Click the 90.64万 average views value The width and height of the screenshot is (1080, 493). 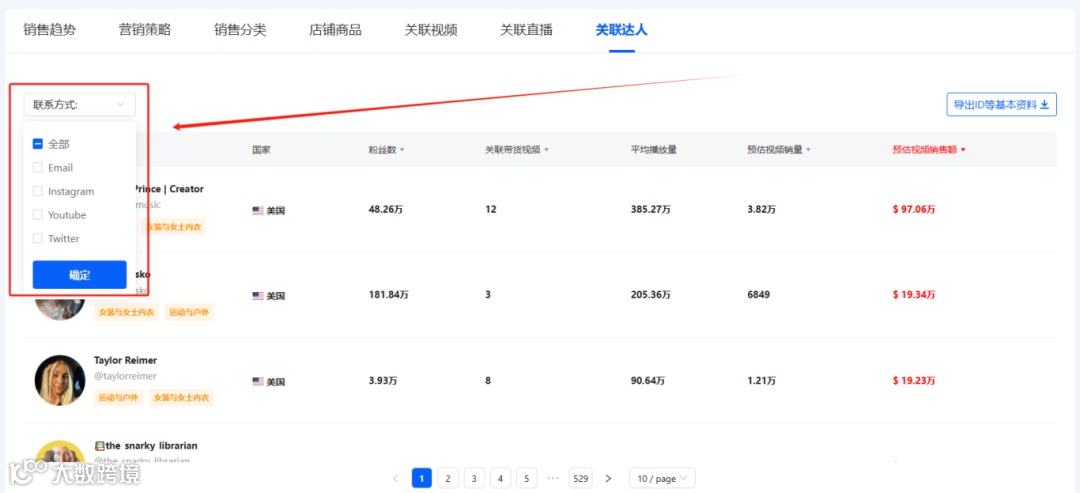point(647,380)
